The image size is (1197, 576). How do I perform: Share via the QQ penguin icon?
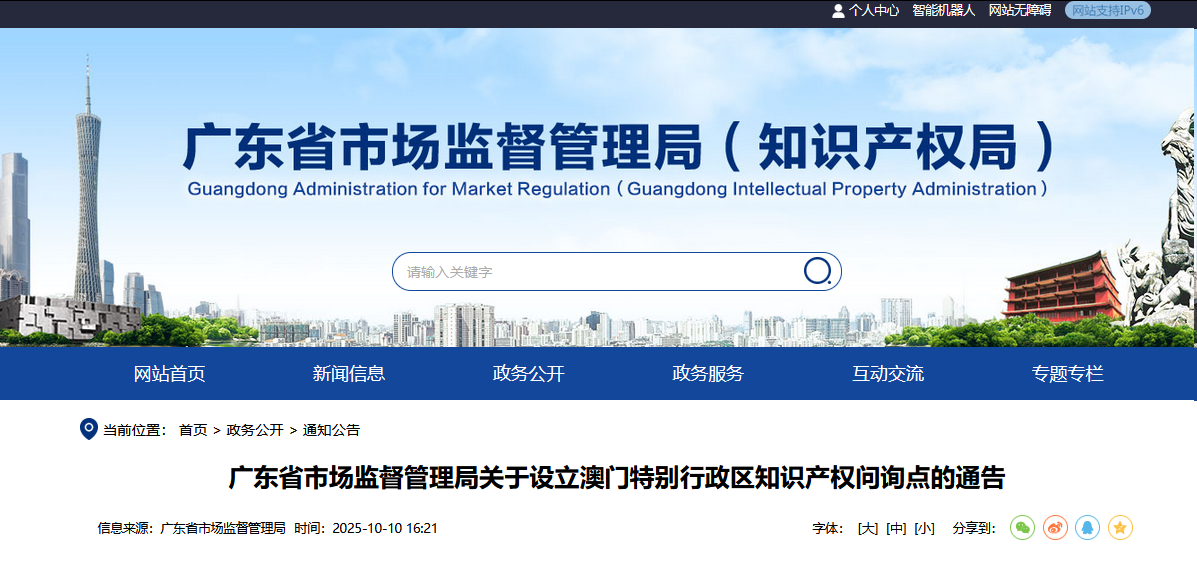[x=1087, y=528]
